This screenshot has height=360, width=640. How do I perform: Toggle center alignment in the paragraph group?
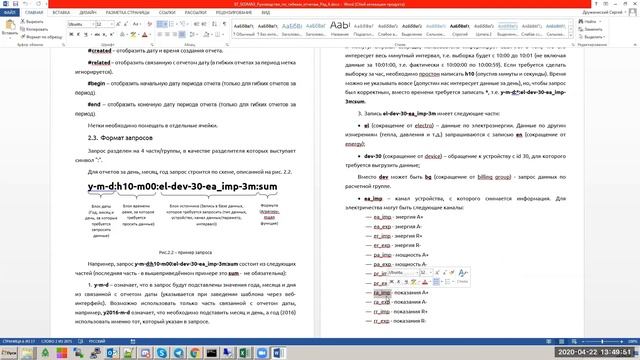[x=167, y=35]
